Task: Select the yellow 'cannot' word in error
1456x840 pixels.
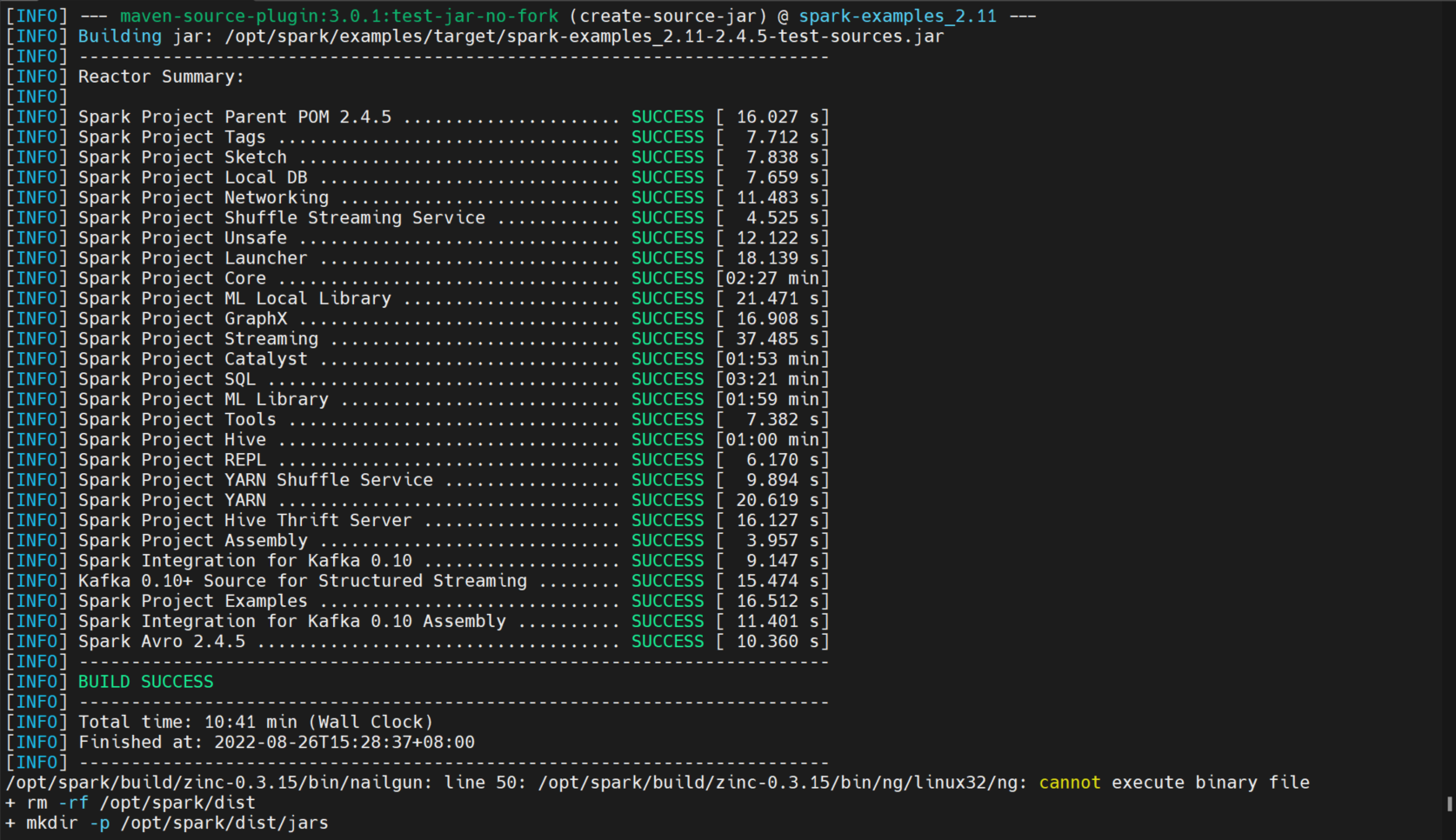Action: [x=1070, y=783]
